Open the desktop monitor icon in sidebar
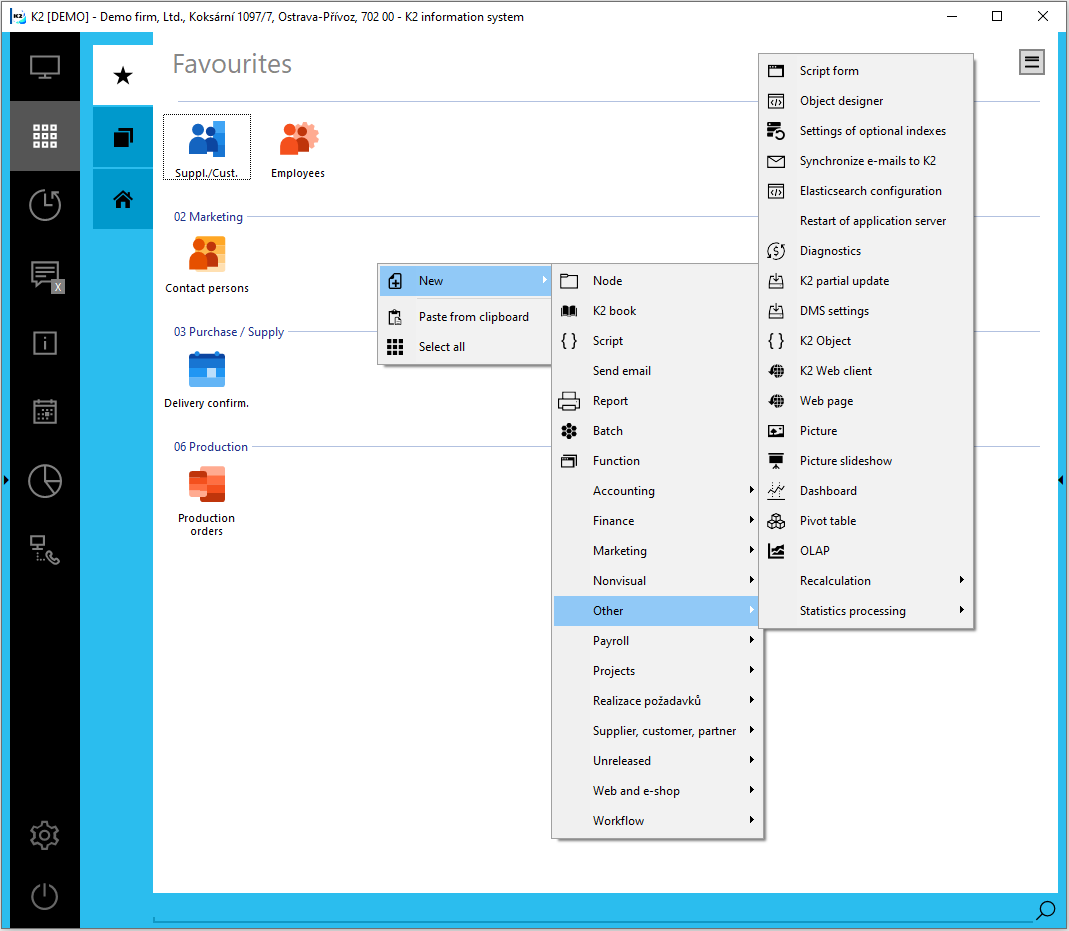This screenshot has width=1069, height=931. (x=45, y=67)
